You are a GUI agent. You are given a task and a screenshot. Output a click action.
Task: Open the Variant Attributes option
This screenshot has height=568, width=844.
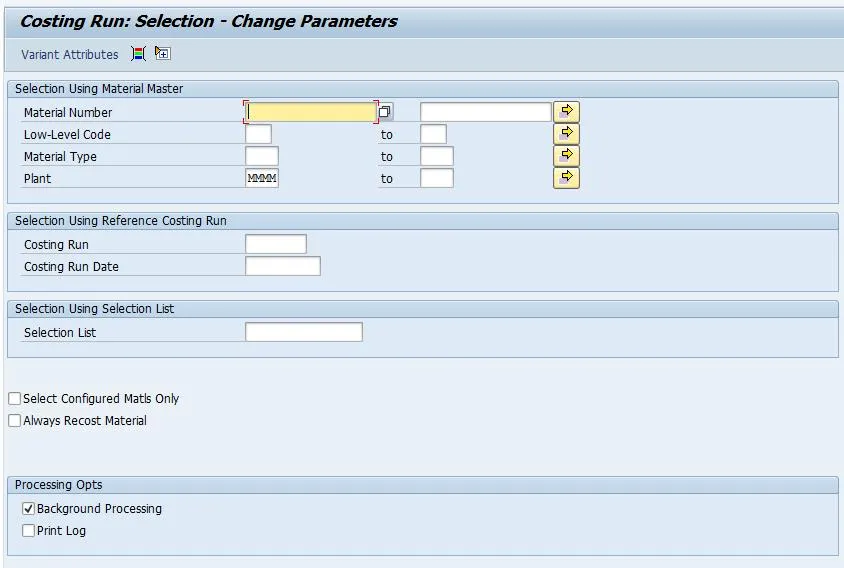pos(69,54)
